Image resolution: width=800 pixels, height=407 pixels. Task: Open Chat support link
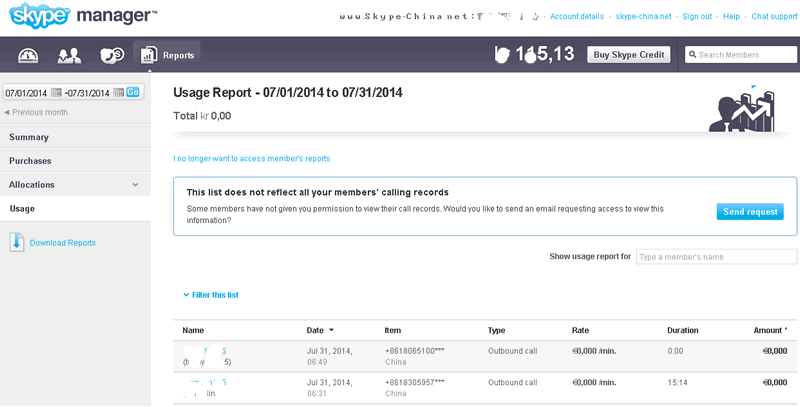(774, 16)
